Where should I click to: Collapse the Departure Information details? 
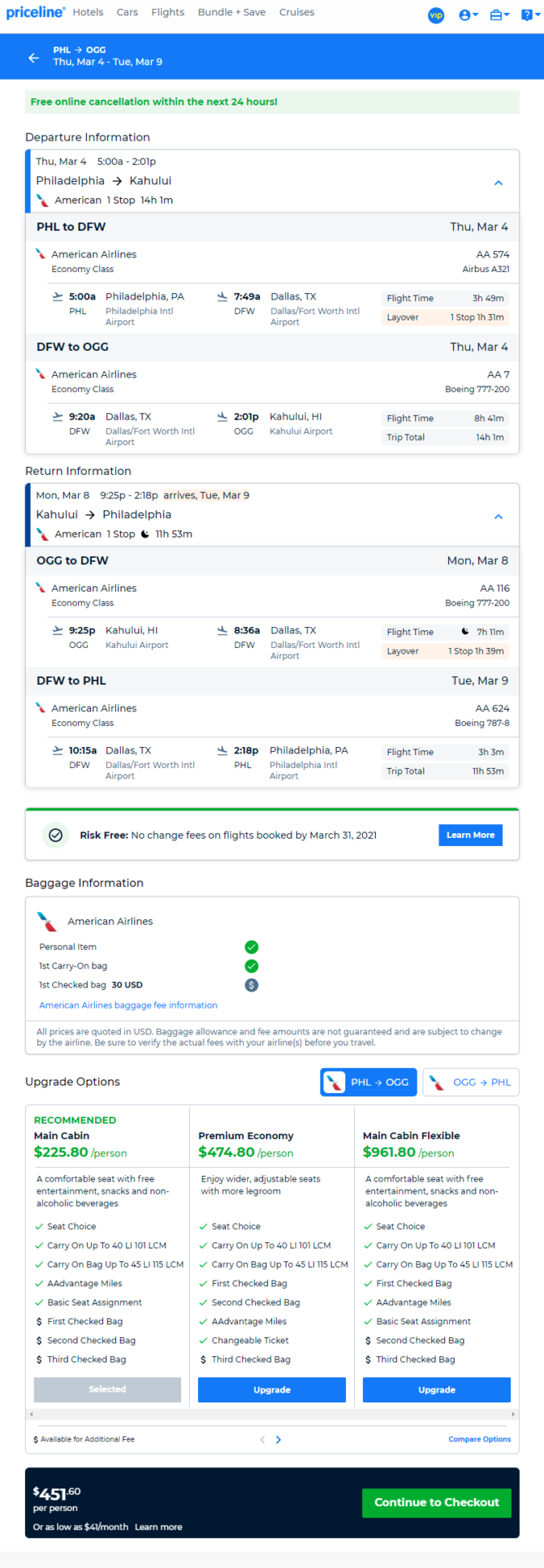tap(499, 183)
